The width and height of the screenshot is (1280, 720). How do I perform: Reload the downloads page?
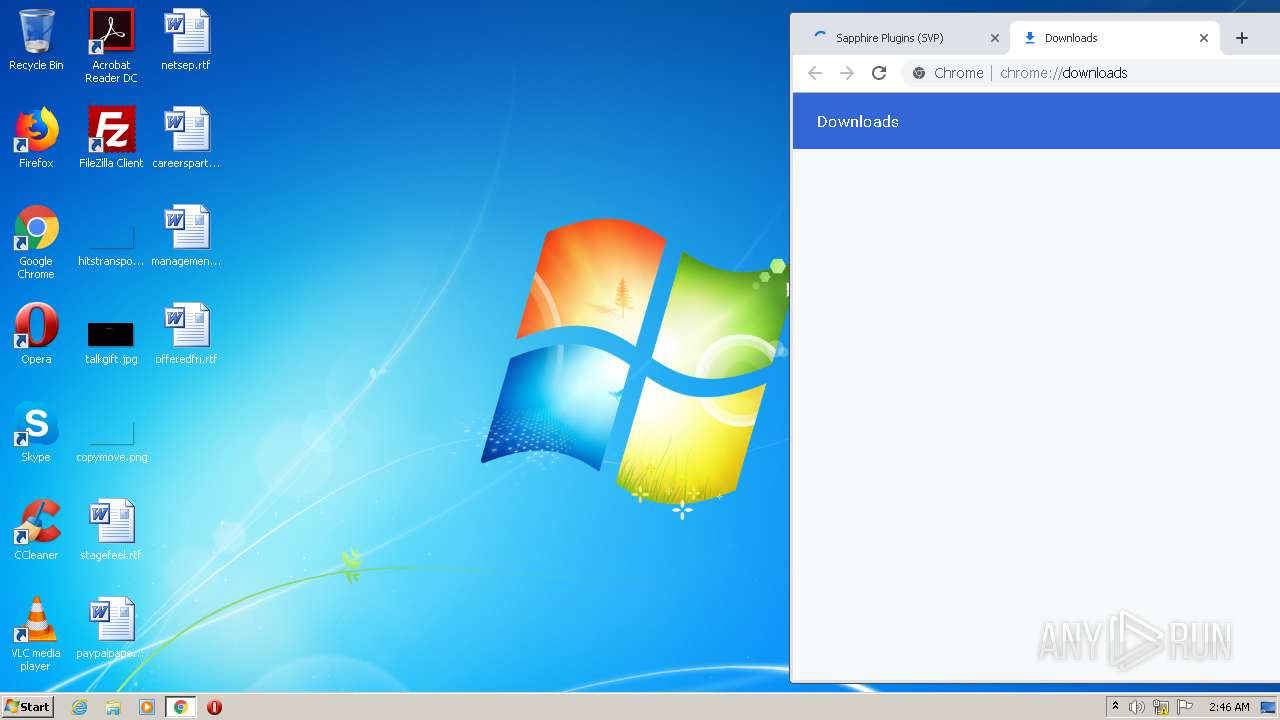click(x=879, y=73)
